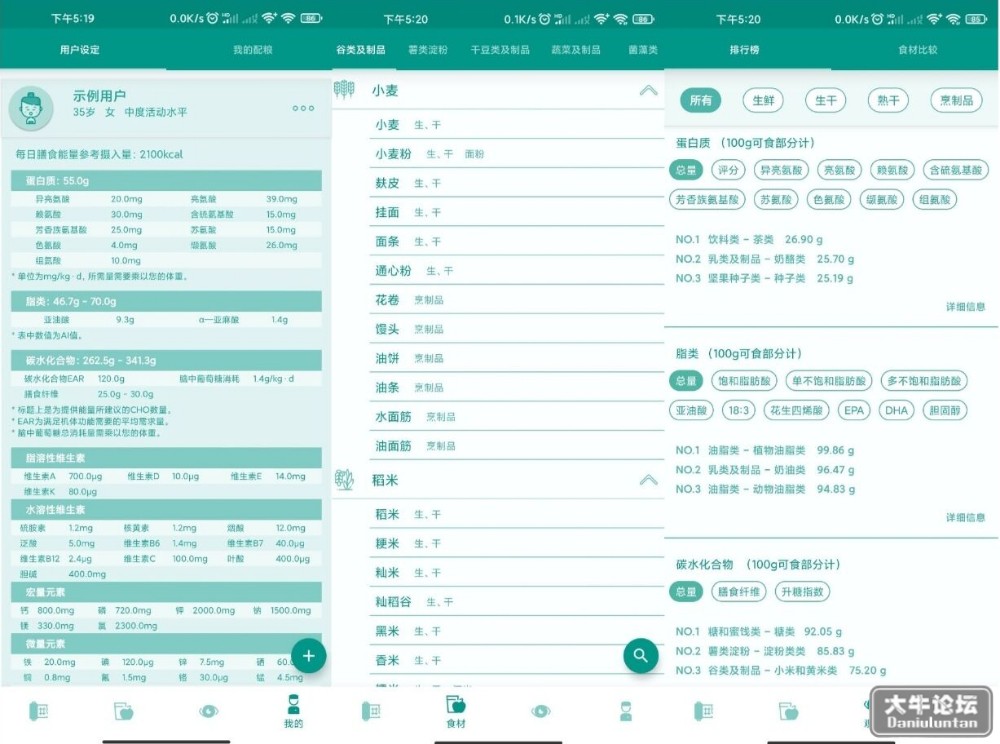Tap the apple food icon in user settings screen navigation
Image resolution: width=1000 pixels, height=744 pixels.
point(124,711)
